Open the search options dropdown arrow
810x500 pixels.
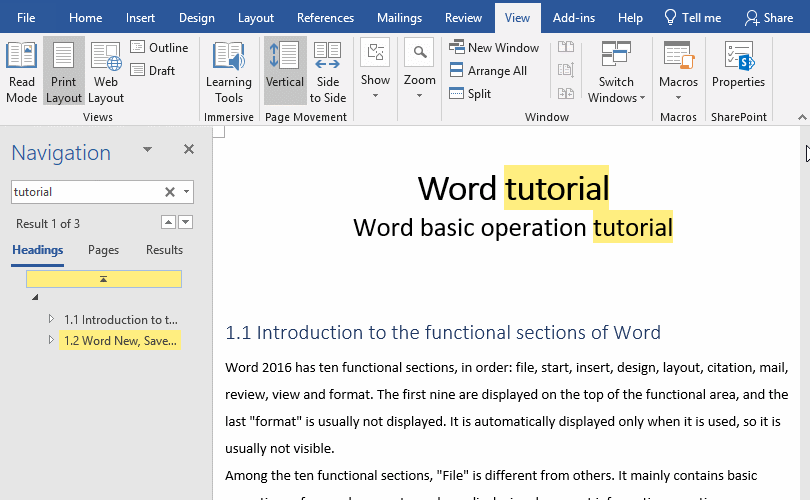186,192
